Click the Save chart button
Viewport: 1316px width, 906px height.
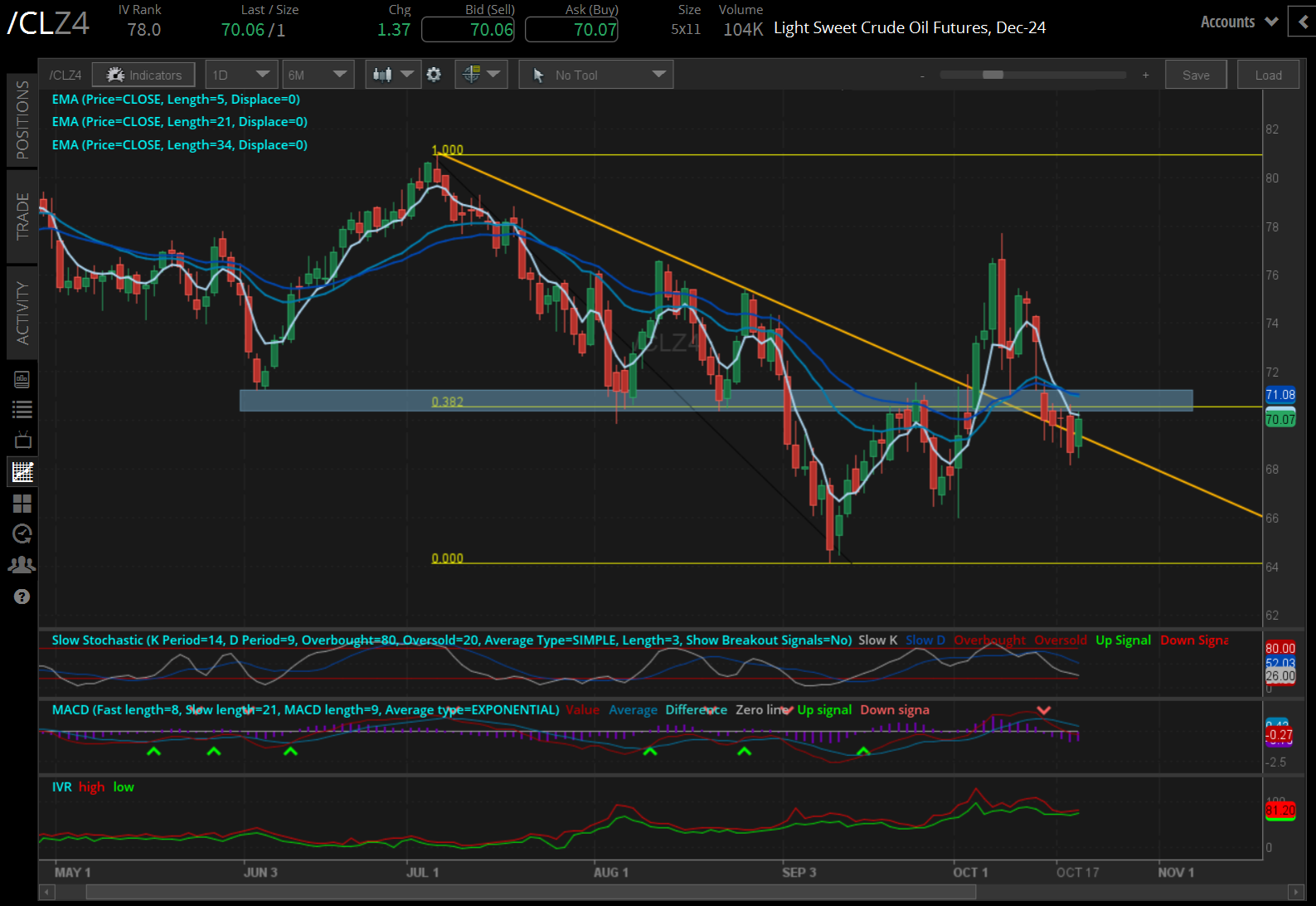(x=1196, y=75)
